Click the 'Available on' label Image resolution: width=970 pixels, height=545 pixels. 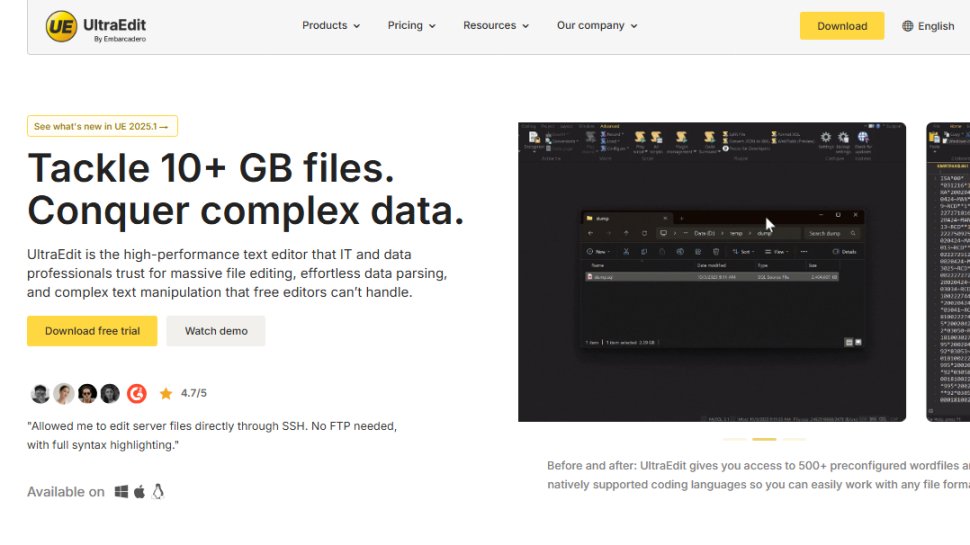(66, 492)
